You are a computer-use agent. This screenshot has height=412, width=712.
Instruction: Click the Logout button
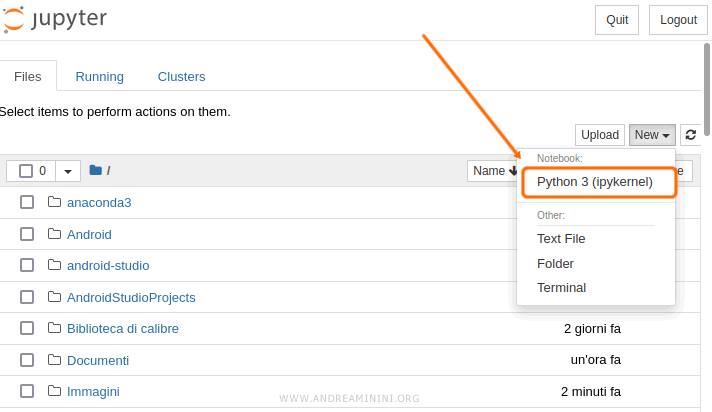tap(678, 19)
